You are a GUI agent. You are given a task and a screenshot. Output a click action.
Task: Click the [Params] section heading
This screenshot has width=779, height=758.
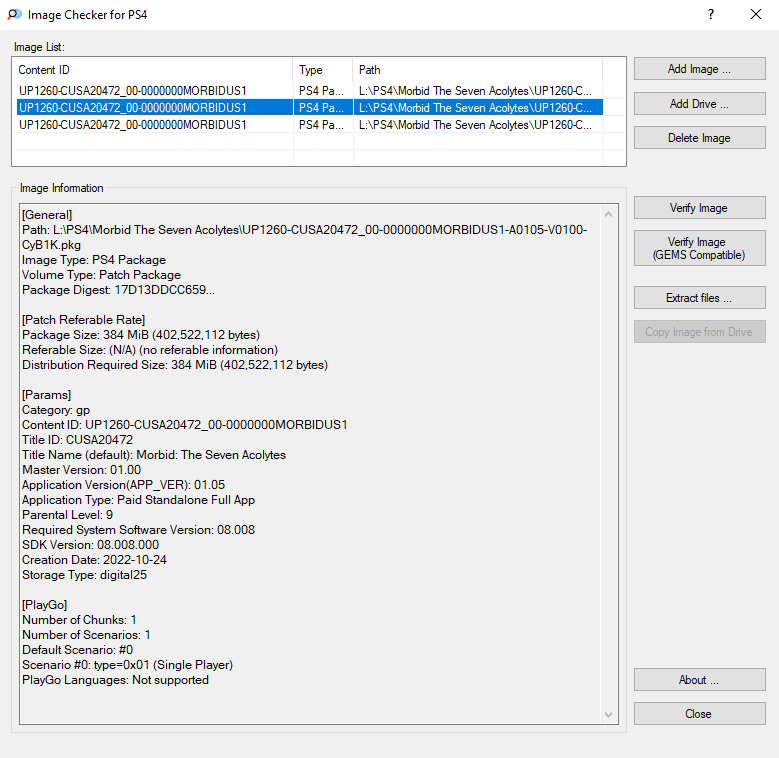tap(47, 395)
